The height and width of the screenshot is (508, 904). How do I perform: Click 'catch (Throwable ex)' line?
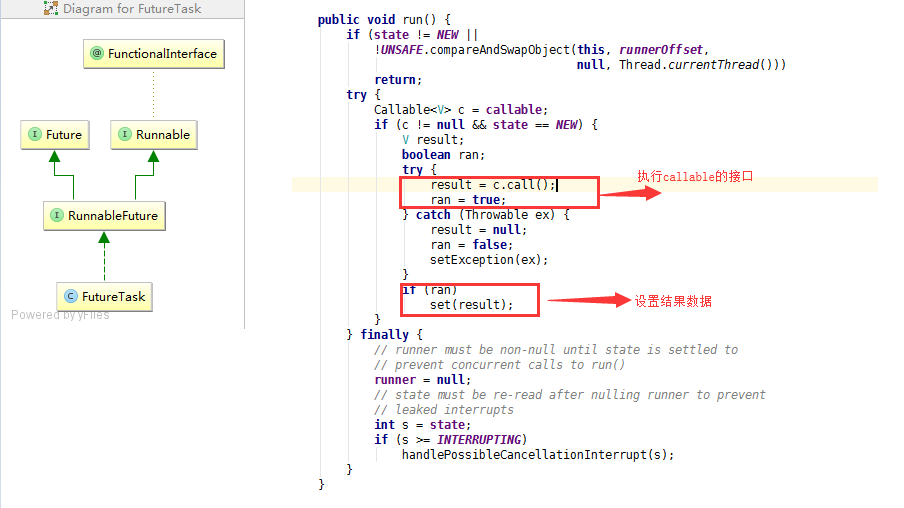point(486,215)
